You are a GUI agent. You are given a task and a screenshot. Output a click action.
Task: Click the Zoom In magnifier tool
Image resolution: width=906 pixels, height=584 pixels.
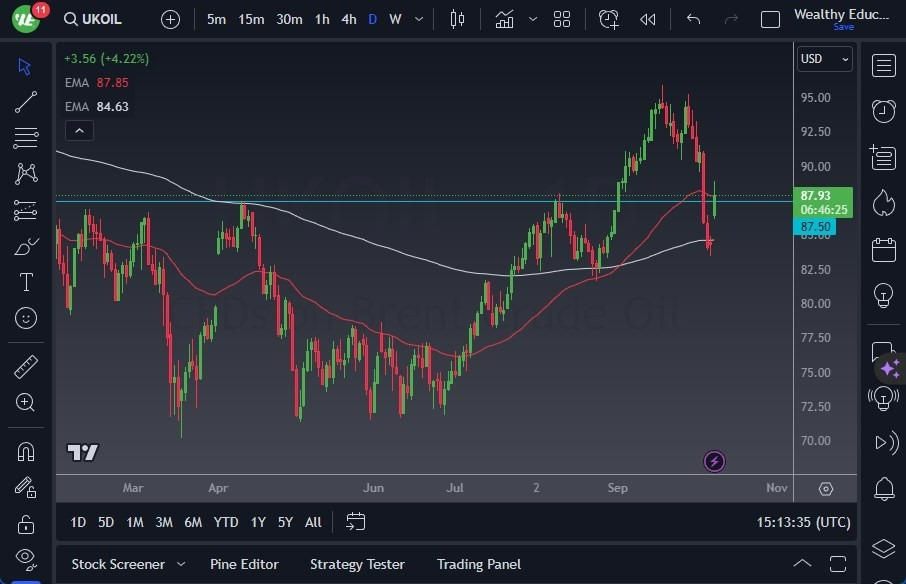click(x=26, y=402)
